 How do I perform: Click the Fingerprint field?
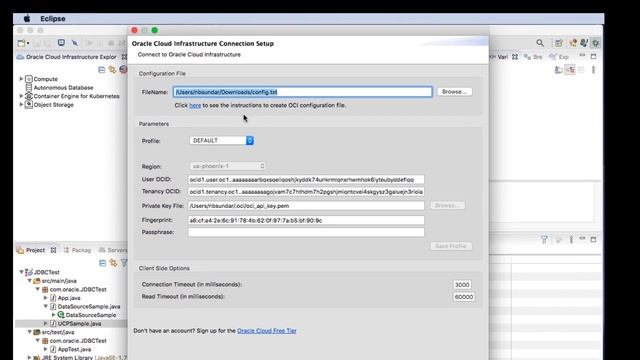click(306, 220)
